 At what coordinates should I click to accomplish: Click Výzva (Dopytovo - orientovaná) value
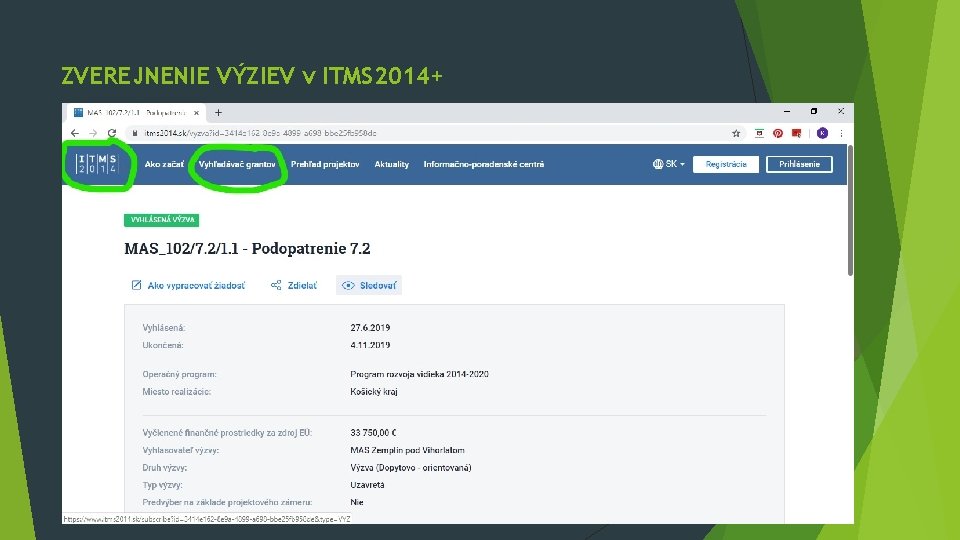(411, 468)
